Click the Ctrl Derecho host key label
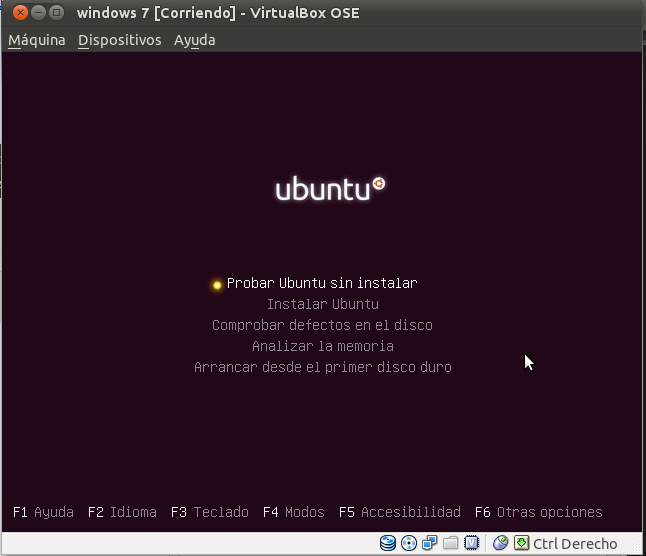646x556 pixels. [575, 544]
